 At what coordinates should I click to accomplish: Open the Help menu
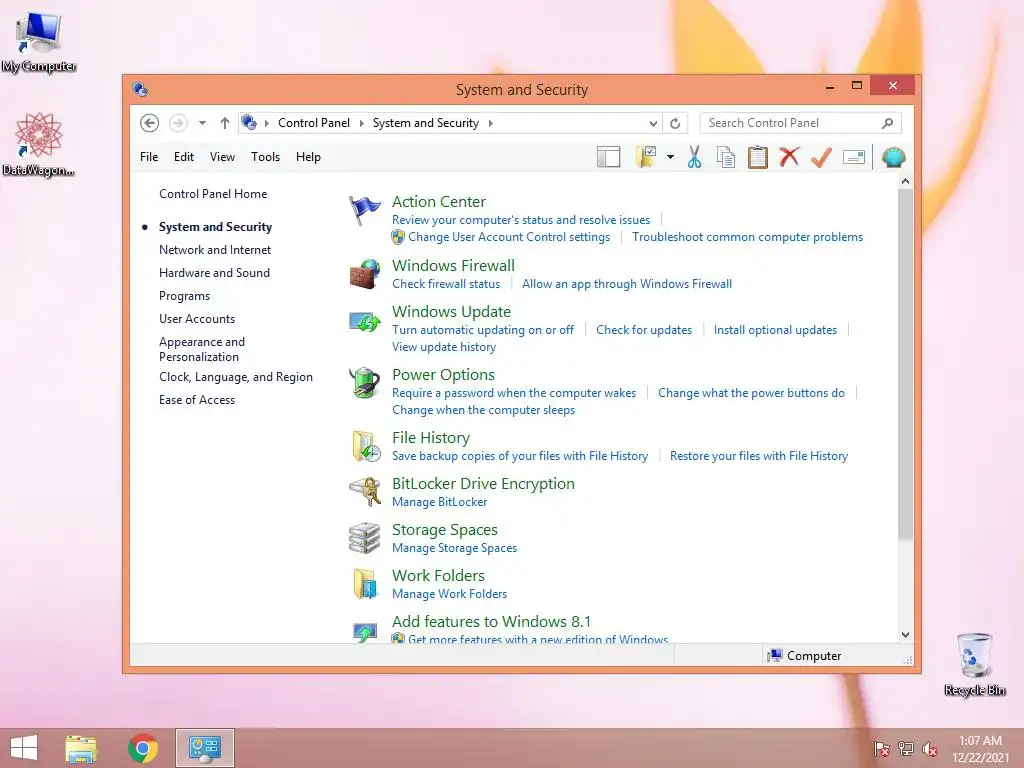(x=308, y=157)
